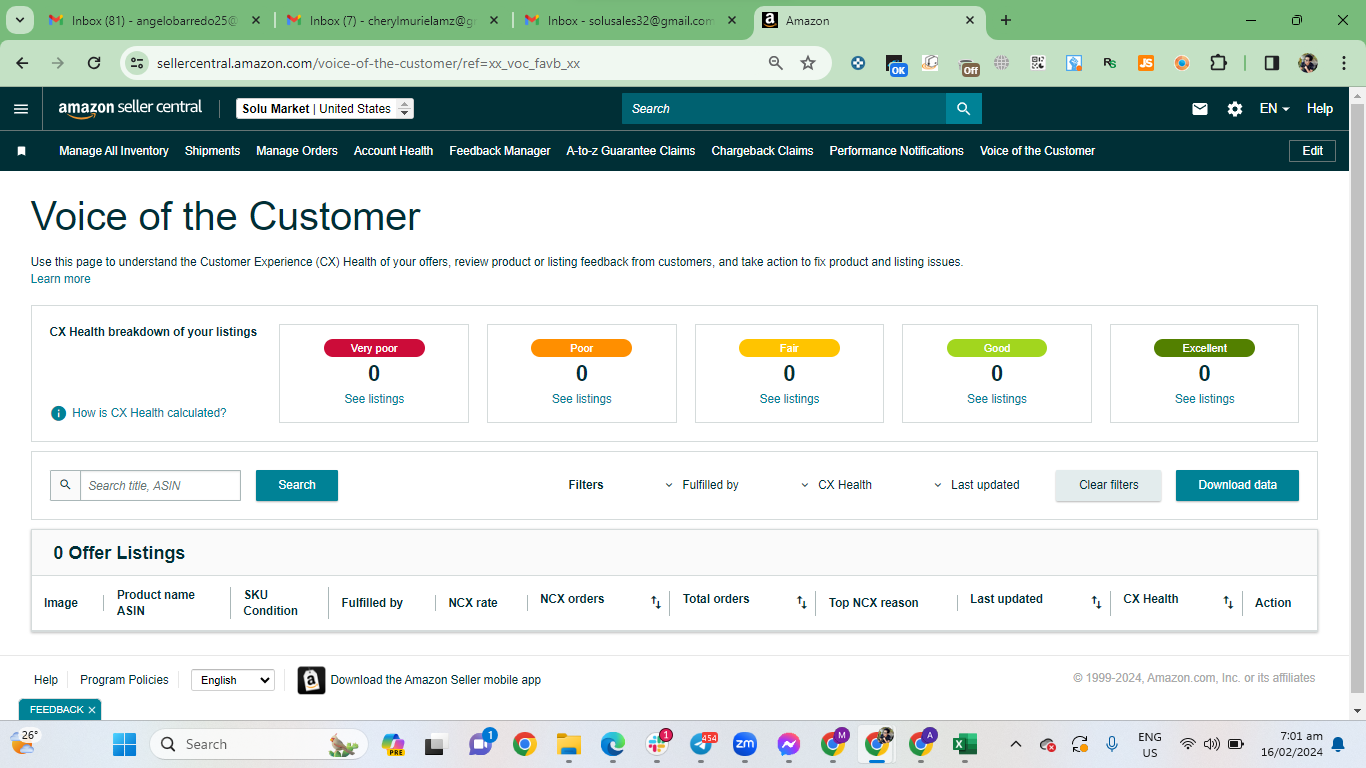The height and width of the screenshot is (768, 1366).
Task: Sort by Total orders column arrows
Action: [801, 602]
